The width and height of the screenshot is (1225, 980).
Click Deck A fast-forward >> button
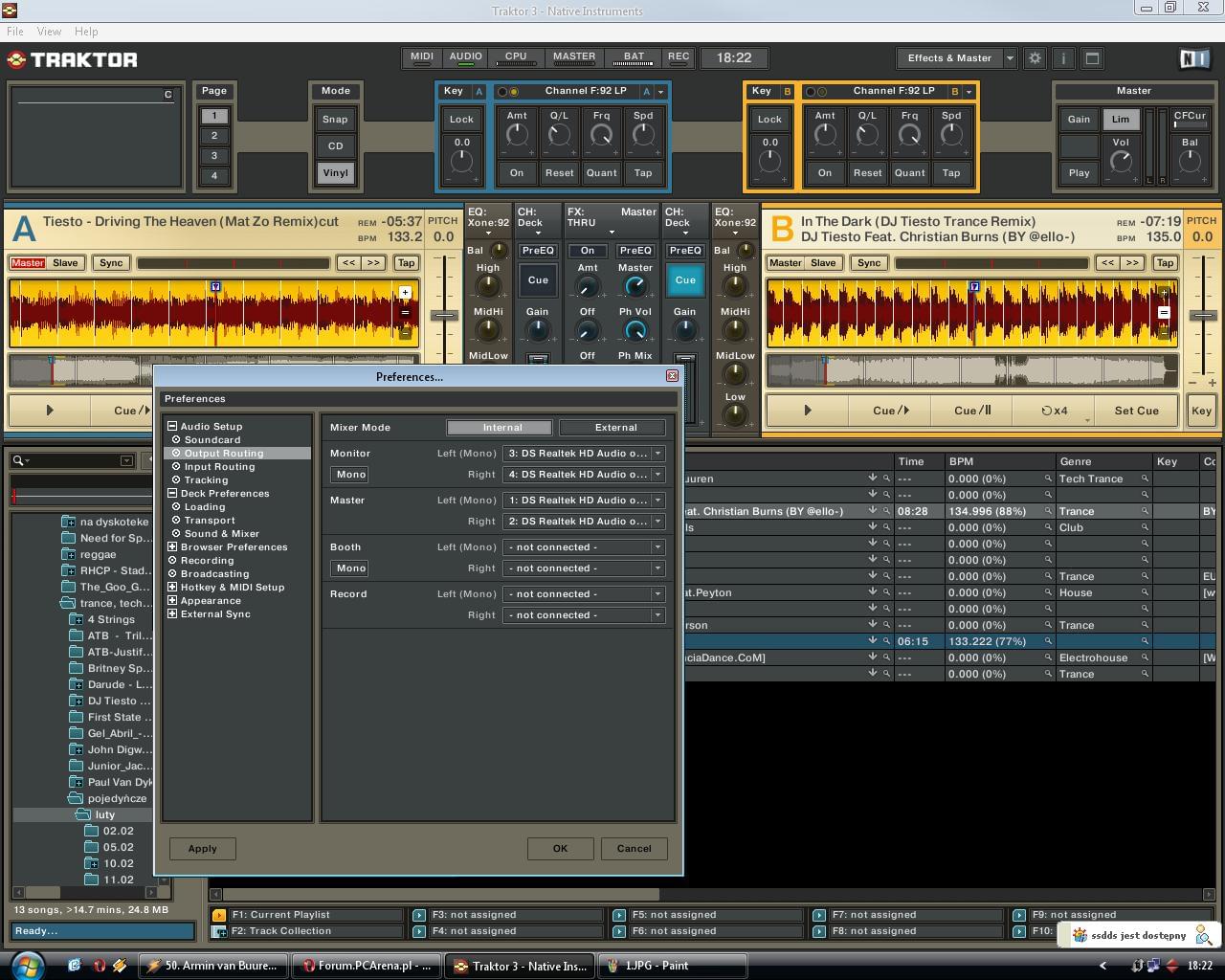point(373,263)
